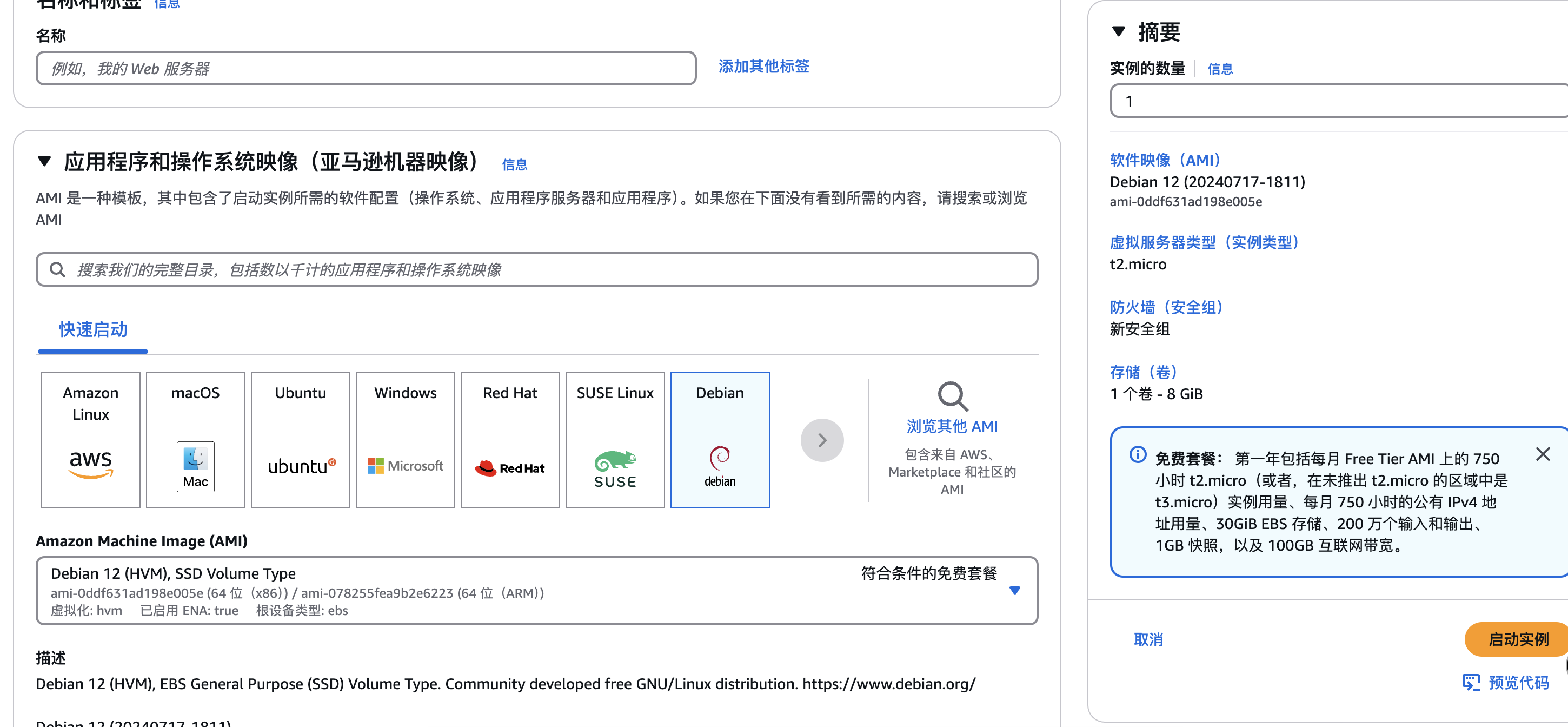Close the 免费套餐 info banner
Screen dimensions: 1568x727
(x=1543, y=454)
